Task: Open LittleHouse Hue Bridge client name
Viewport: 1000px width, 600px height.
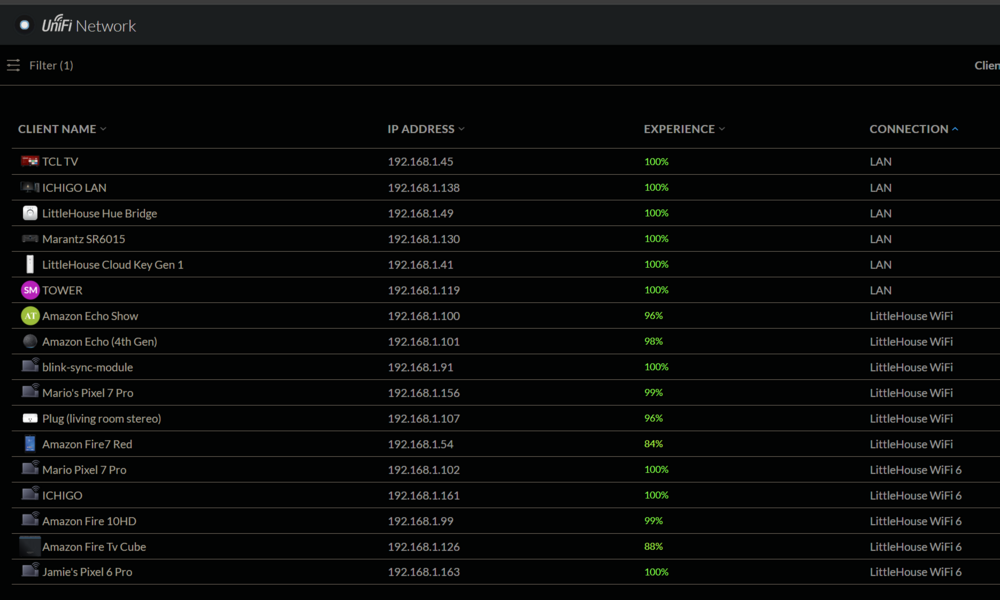Action: click(x=99, y=213)
